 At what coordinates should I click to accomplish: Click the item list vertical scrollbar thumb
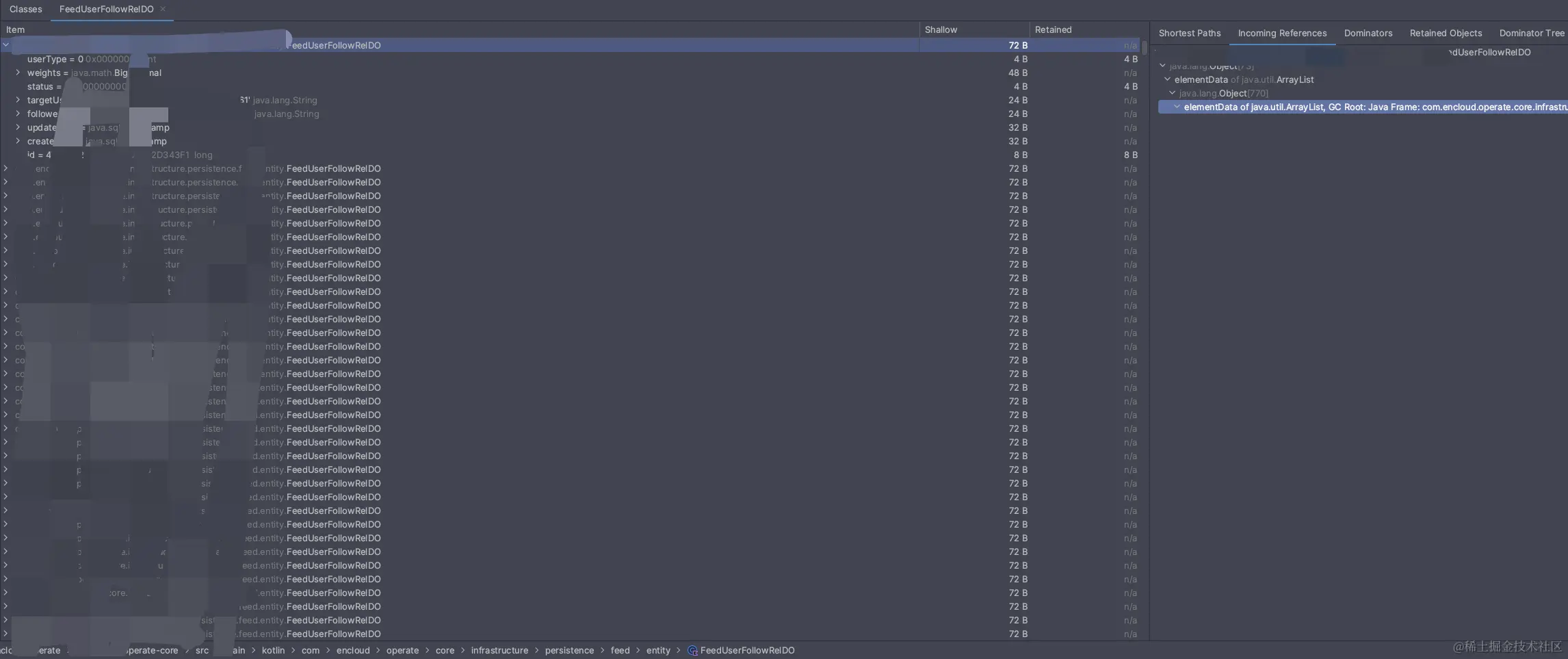click(1144, 48)
